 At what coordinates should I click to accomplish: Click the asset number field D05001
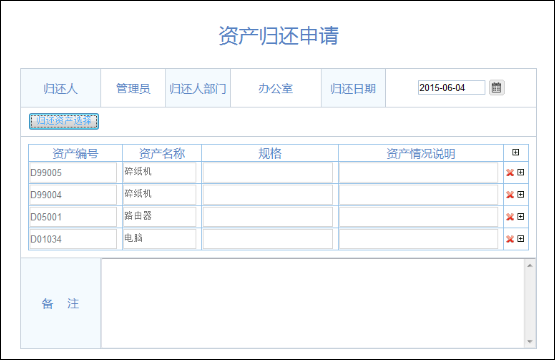pyautogui.click(x=73, y=217)
